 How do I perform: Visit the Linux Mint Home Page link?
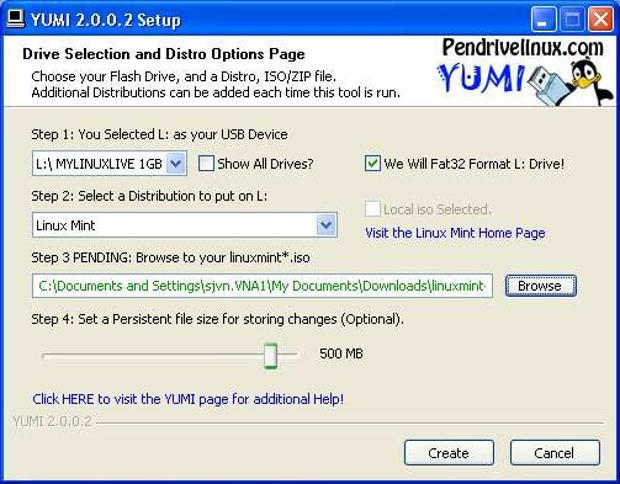(455, 233)
